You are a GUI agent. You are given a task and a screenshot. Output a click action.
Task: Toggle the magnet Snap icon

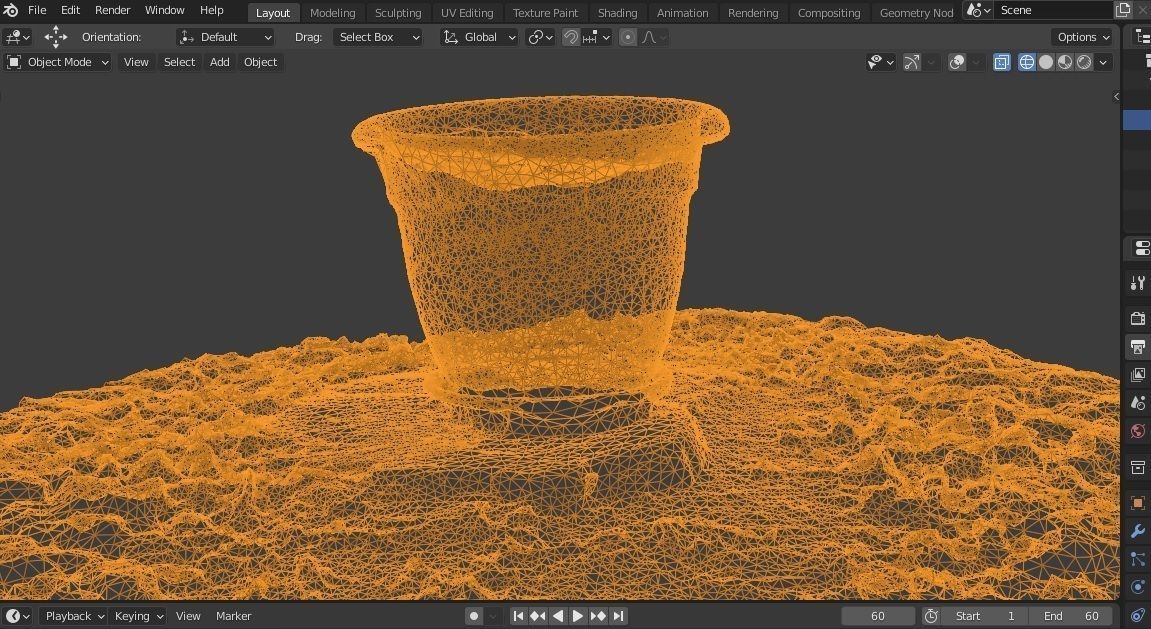[x=570, y=37]
